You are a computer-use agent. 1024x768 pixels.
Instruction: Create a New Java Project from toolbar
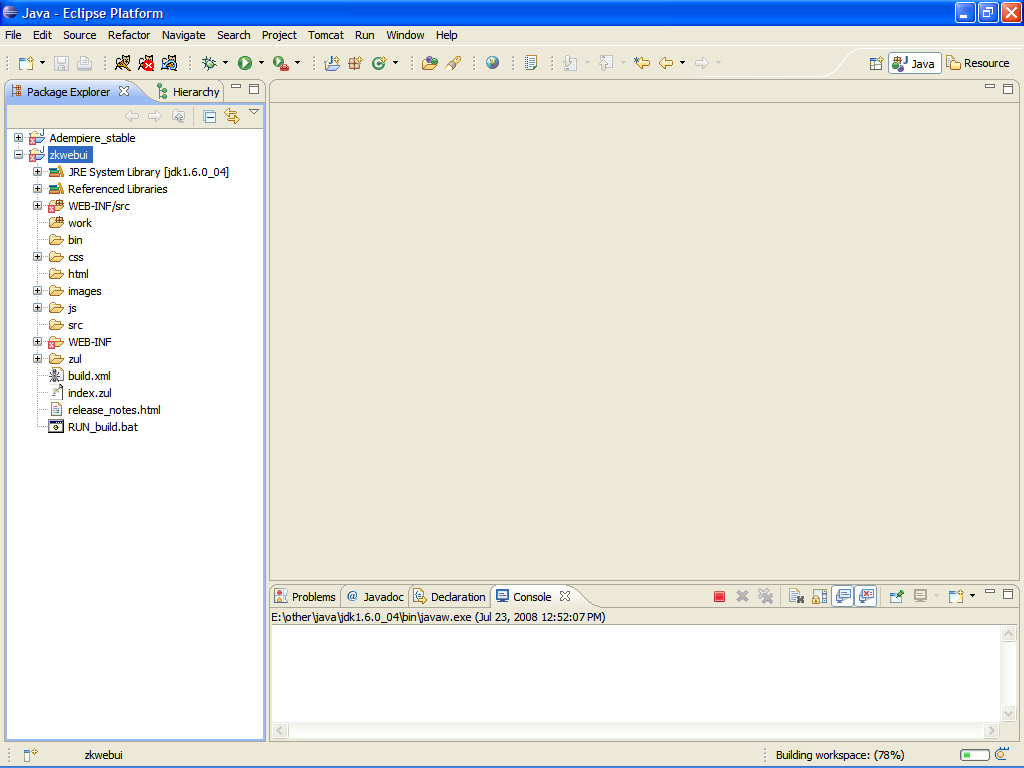332,63
